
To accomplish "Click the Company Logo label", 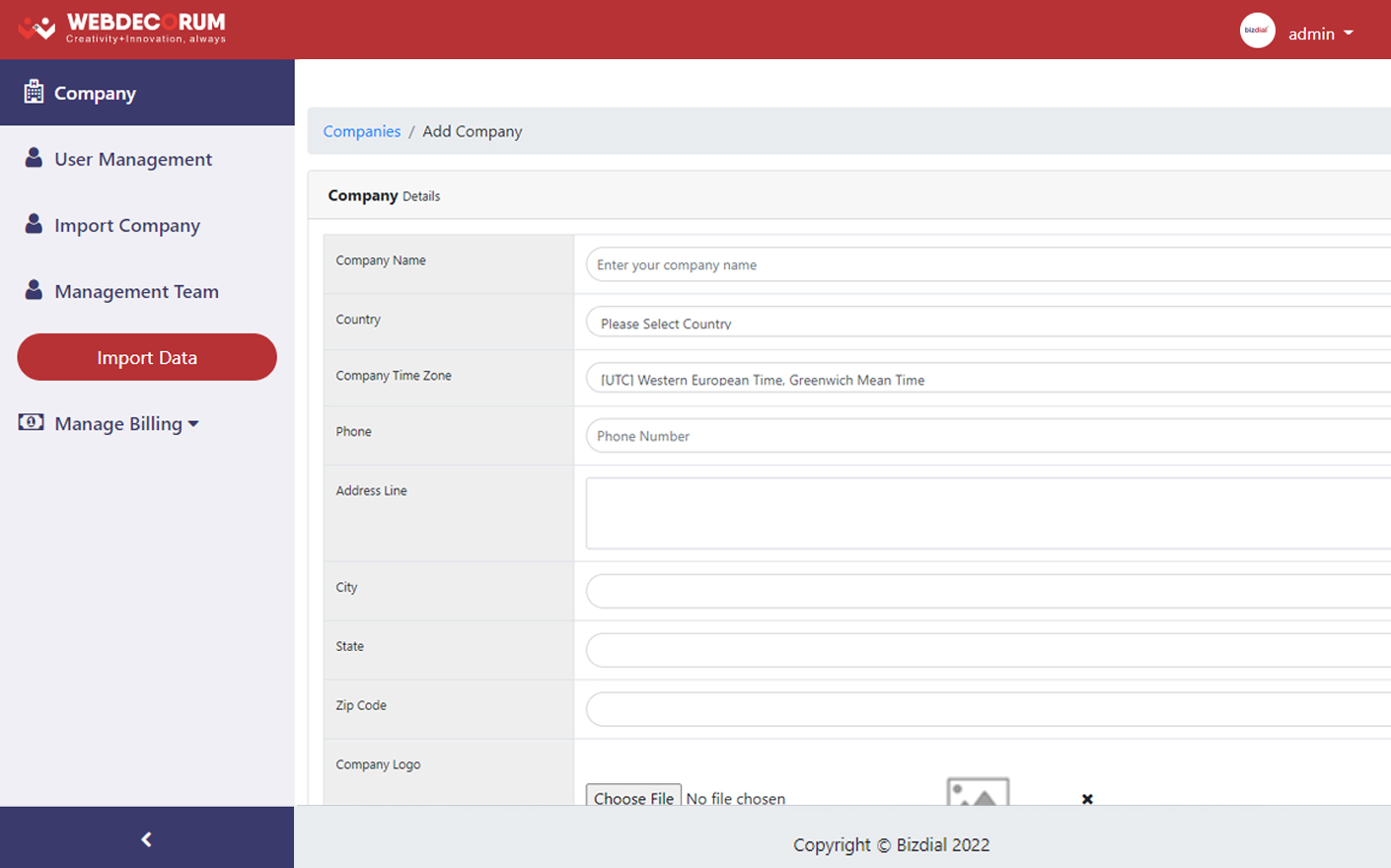I will pos(378,764).
